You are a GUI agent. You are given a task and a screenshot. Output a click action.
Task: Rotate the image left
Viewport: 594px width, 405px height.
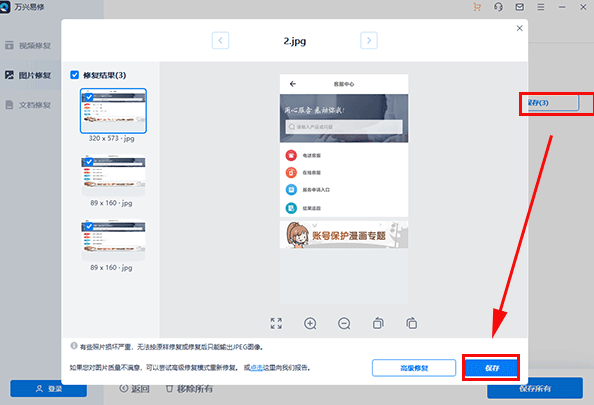coord(378,323)
